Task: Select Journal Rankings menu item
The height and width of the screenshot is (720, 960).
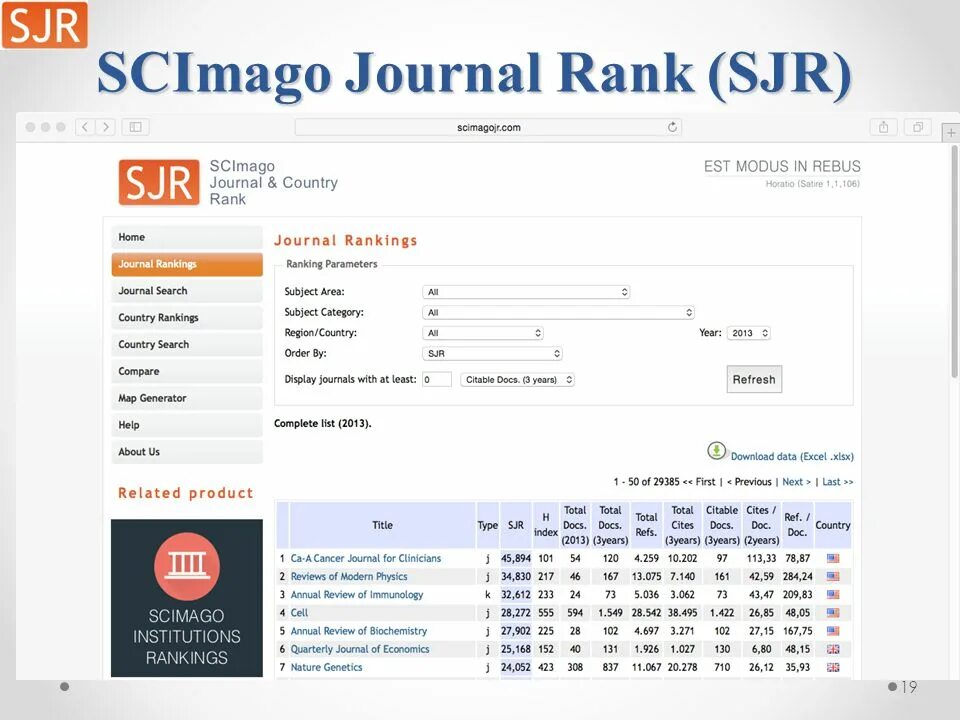Action: (x=187, y=264)
